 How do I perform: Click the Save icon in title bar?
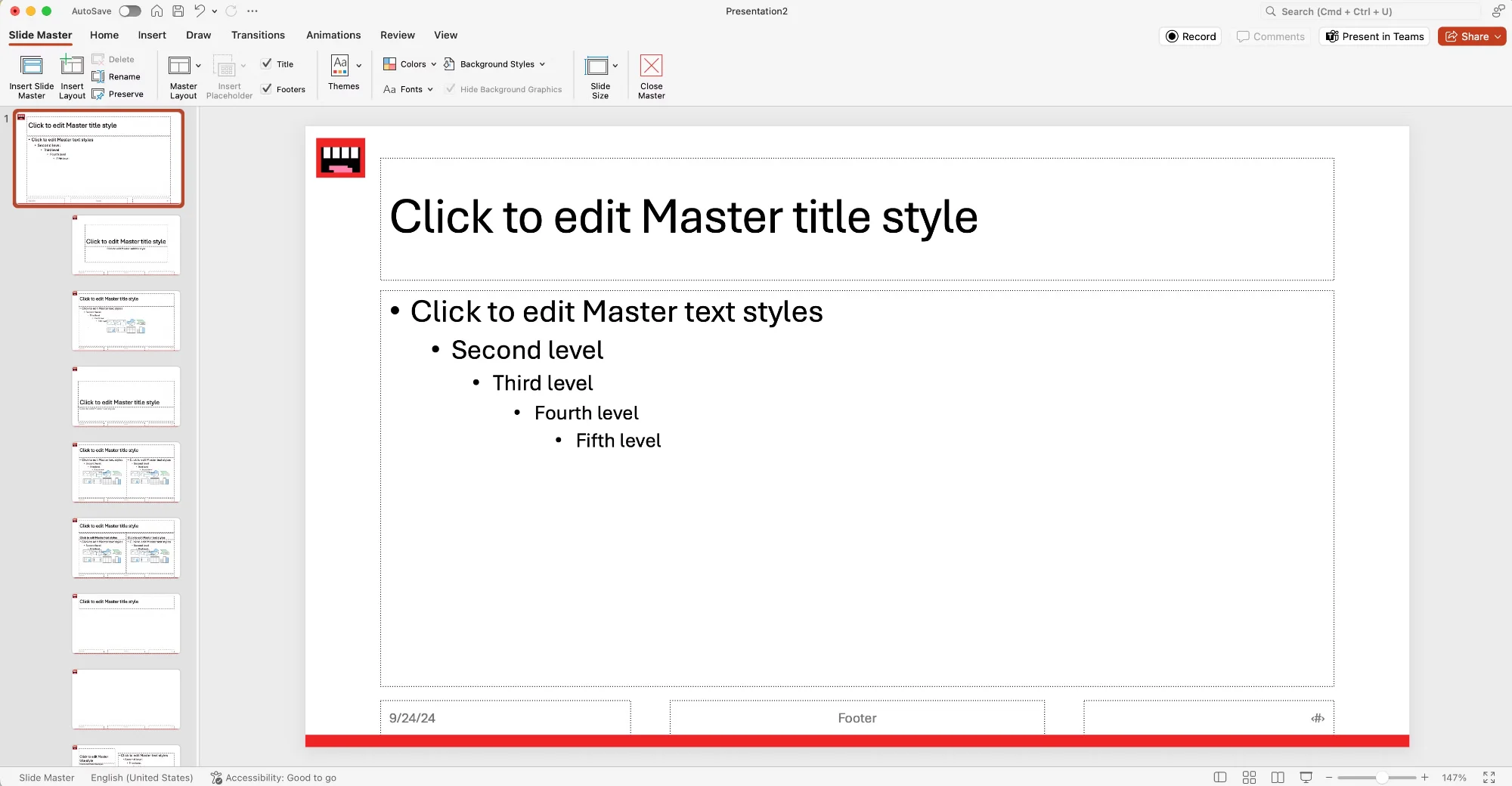[178, 11]
